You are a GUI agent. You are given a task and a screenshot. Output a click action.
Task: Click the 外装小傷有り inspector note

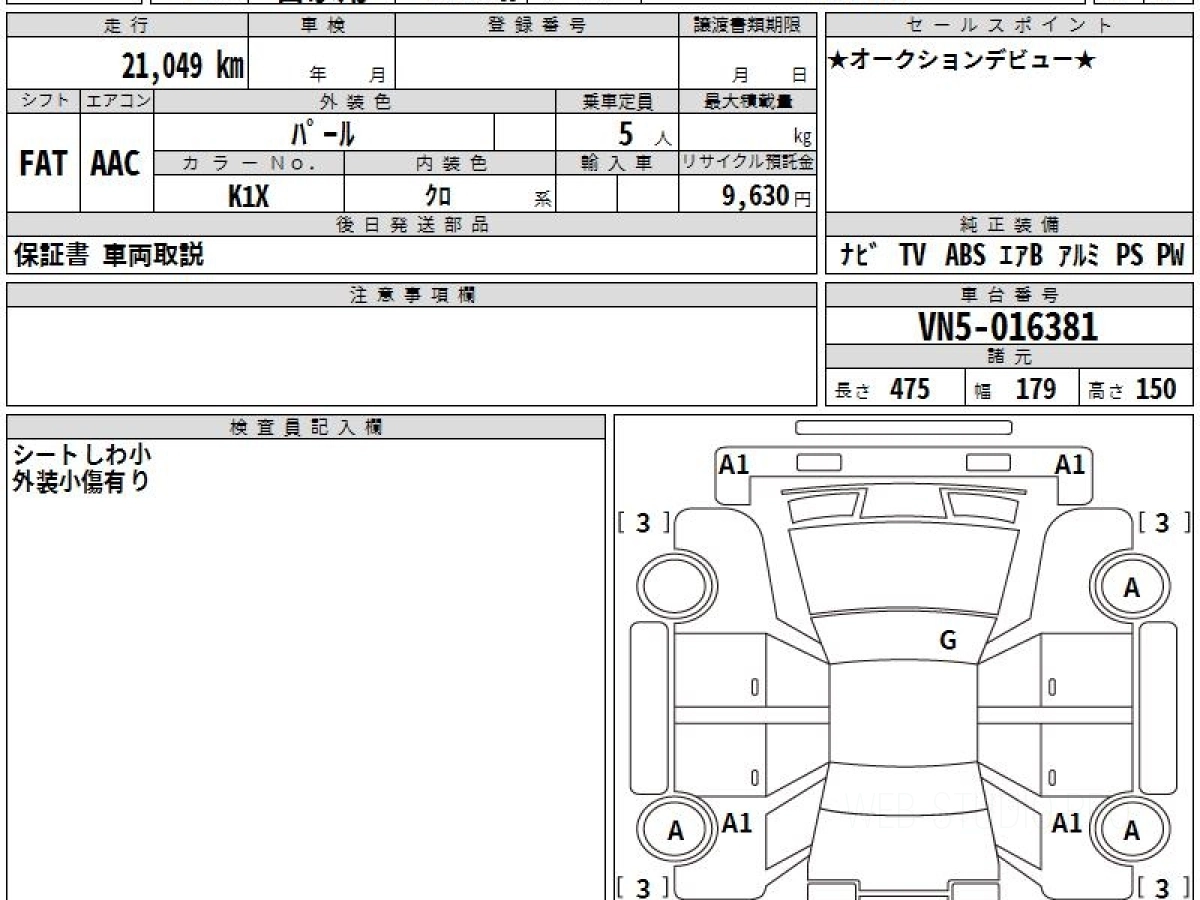[x=81, y=481]
